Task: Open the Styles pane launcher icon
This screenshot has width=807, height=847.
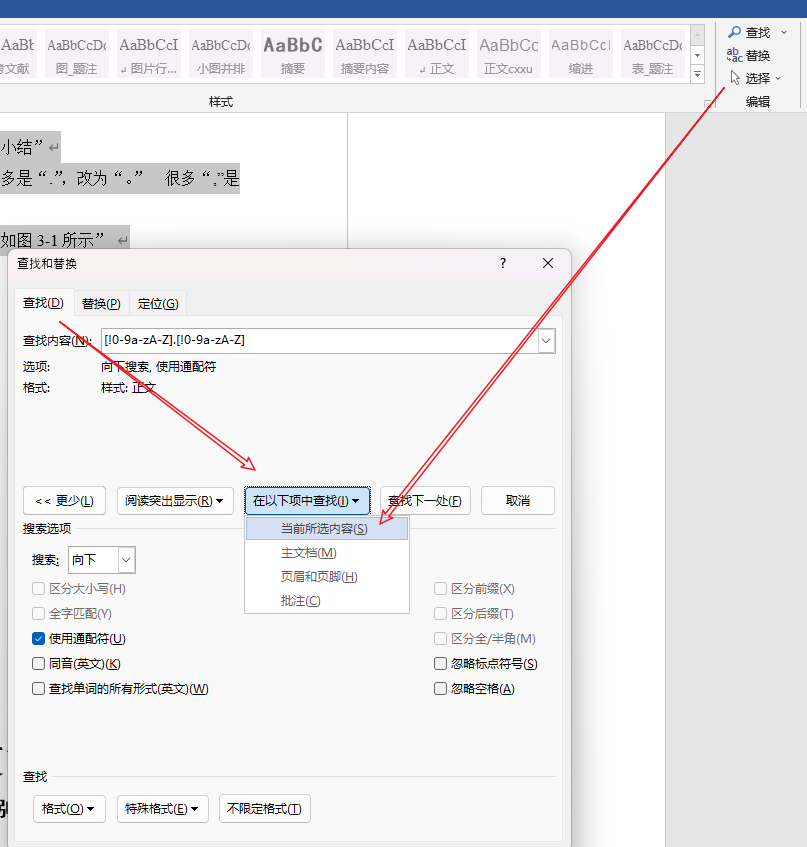Action: coord(708,103)
